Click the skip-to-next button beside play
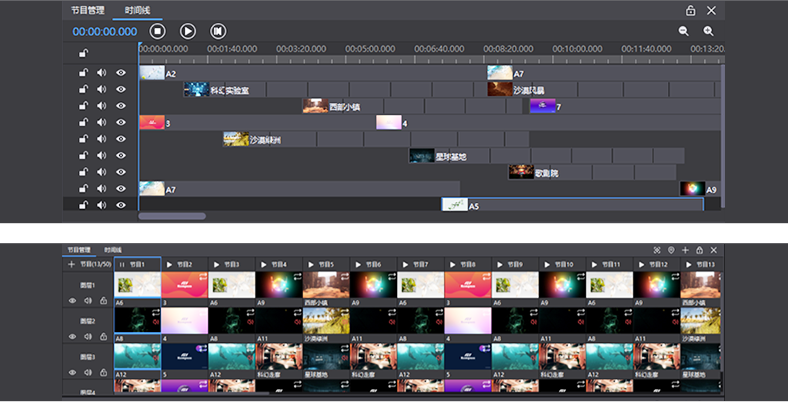Viewport: 788px width, 402px height. point(217,31)
